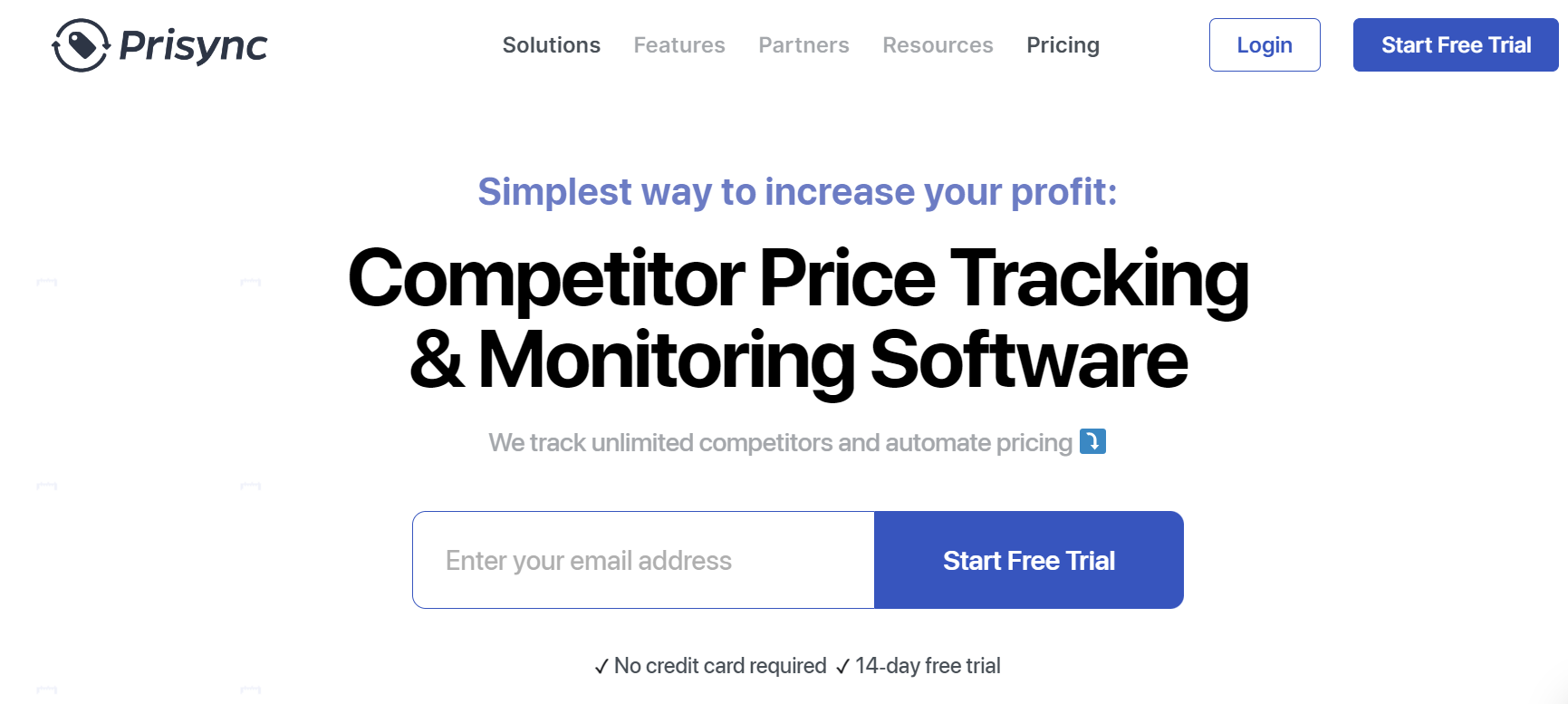Click the checkmark beside 'No credit card required'
Screen dimensions: 1568x704
pyautogui.click(x=601, y=665)
